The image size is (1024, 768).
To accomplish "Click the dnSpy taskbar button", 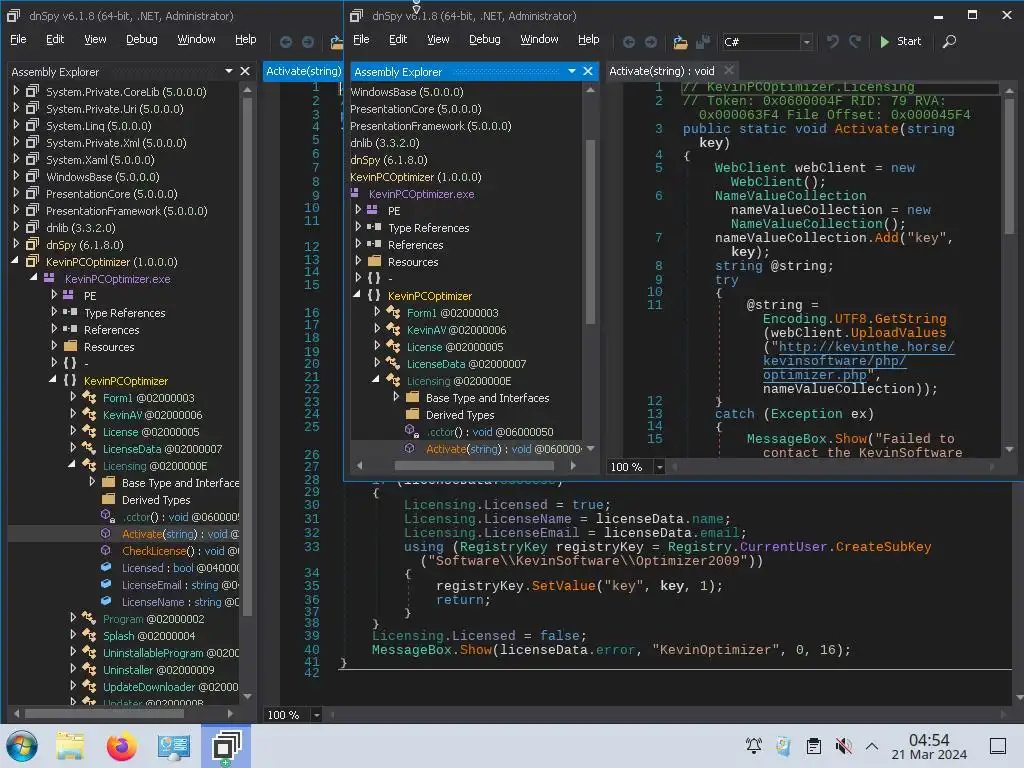I will pos(226,746).
